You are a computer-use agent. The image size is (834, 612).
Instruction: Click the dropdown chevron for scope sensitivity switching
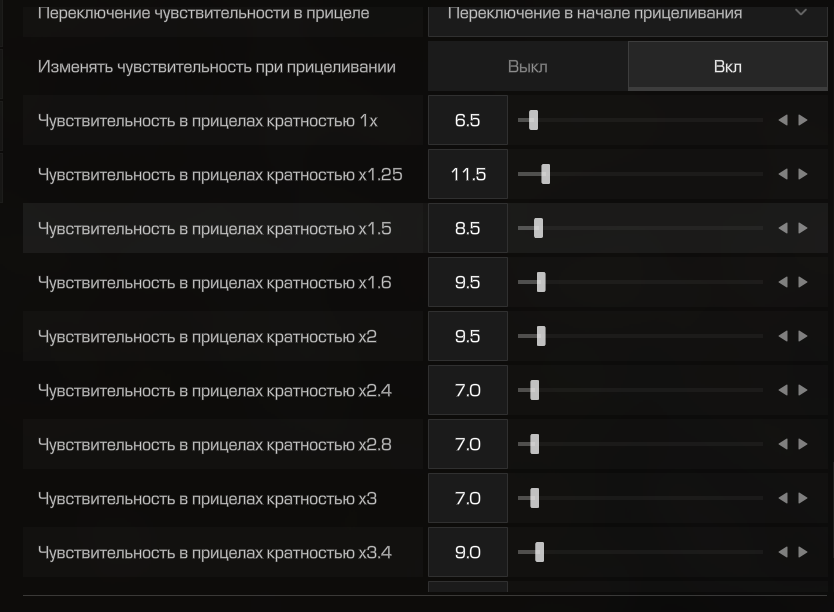tap(800, 13)
